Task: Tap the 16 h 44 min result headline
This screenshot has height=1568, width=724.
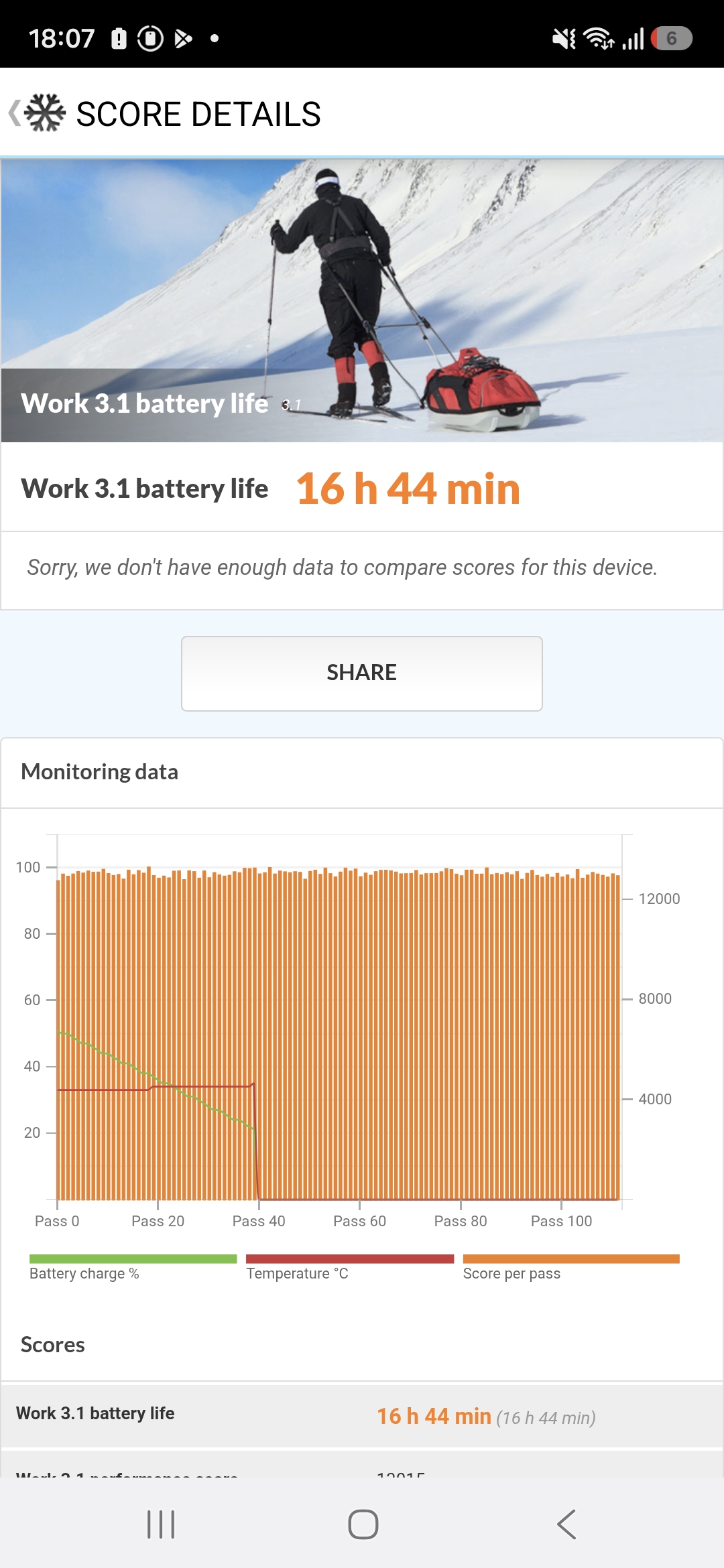Action: pos(408,488)
